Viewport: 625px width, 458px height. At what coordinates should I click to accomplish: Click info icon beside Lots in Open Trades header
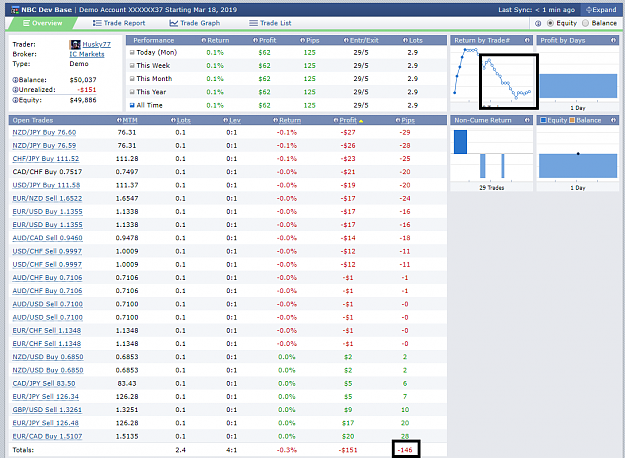(173, 120)
